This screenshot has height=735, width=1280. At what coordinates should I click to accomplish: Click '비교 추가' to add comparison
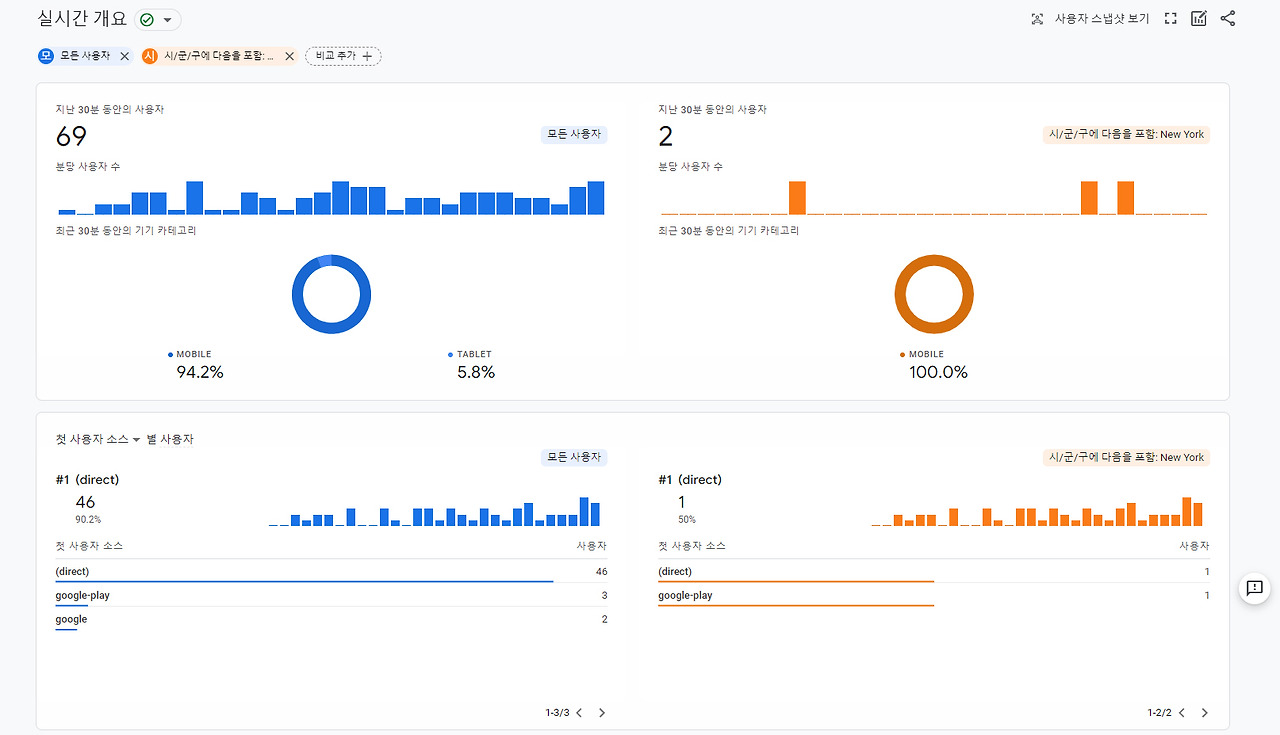pyautogui.click(x=343, y=56)
